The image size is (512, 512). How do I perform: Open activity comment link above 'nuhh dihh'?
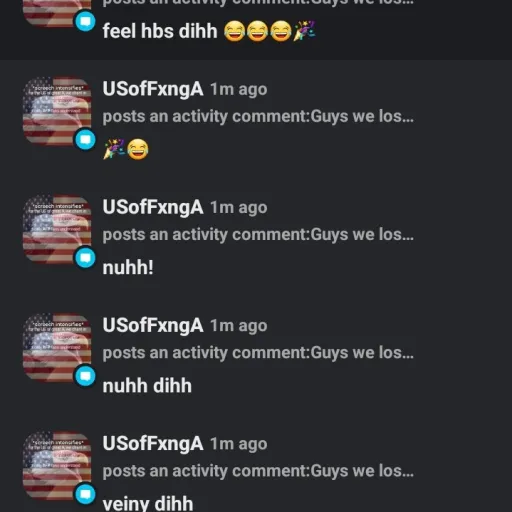coord(258,353)
